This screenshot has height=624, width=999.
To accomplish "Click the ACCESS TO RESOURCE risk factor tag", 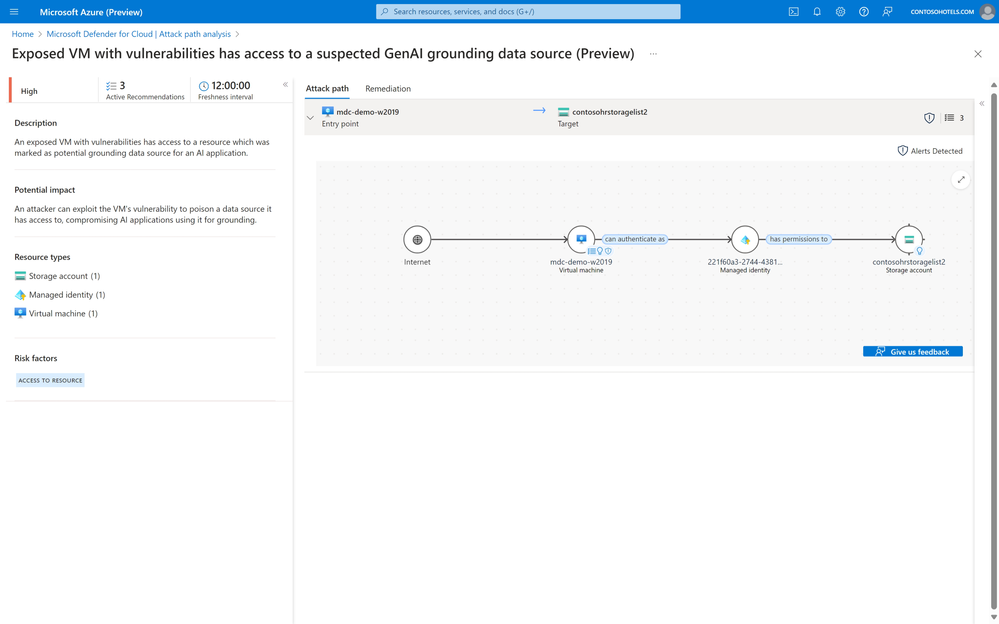I will click(50, 381).
